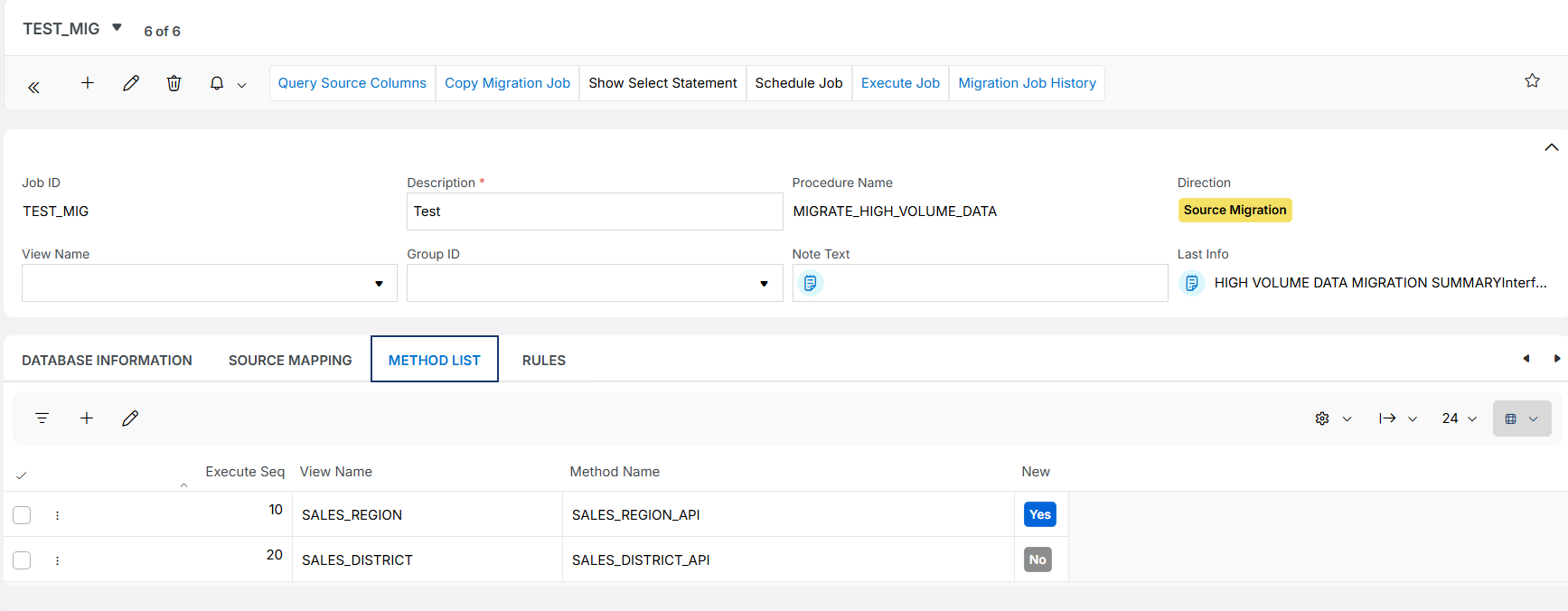
Task: Click SALES_DISTRICT view name cell
Action: point(427,560)
